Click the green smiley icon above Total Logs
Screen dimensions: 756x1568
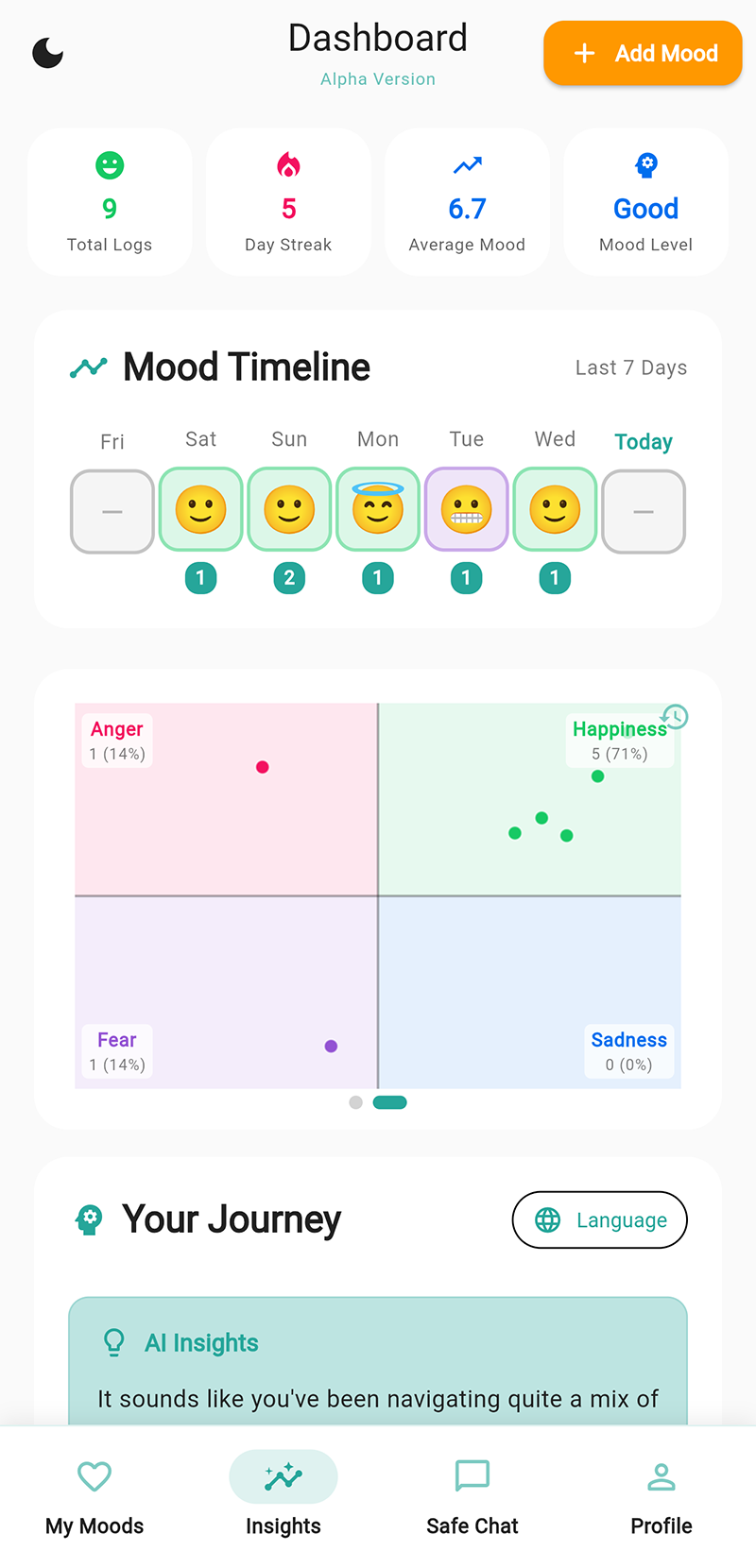point(110,164)
